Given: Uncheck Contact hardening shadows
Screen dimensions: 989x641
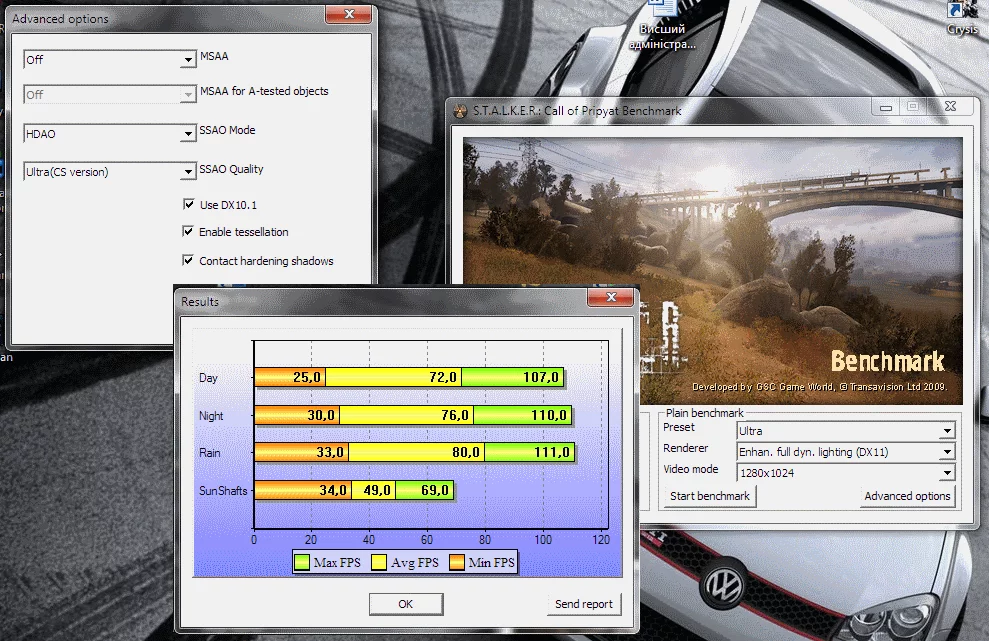Looking at the screenshot, I should point(188,260).
